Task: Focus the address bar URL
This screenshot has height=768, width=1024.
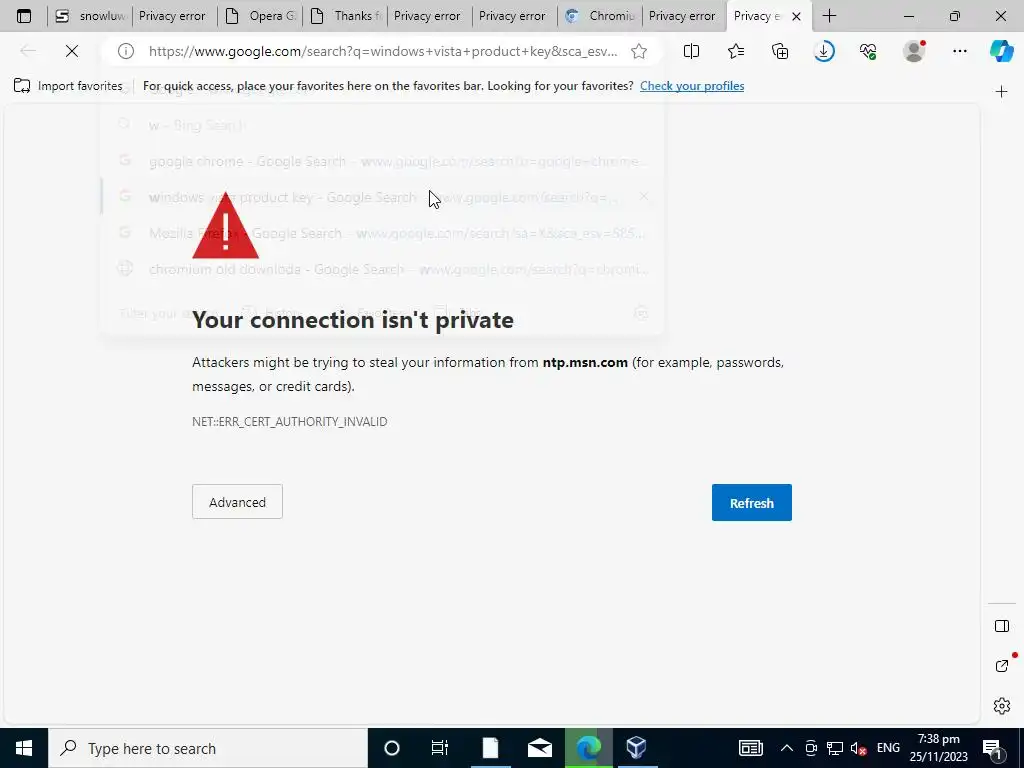Action: (383, 51)
